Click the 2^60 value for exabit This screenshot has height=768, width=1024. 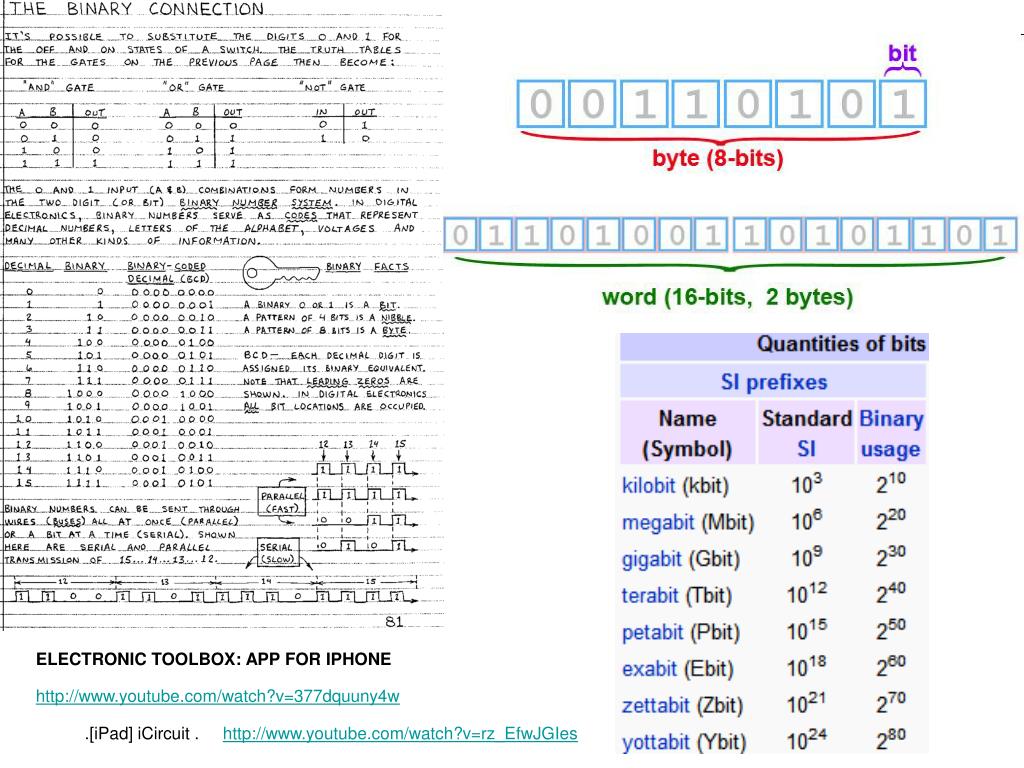891,665
